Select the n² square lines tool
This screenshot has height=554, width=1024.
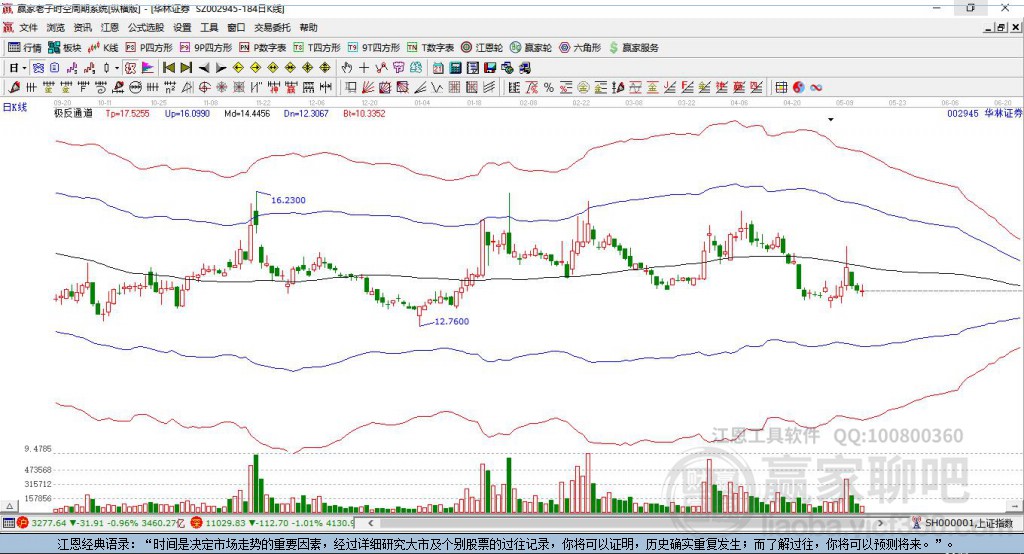(x=170, y=87)
